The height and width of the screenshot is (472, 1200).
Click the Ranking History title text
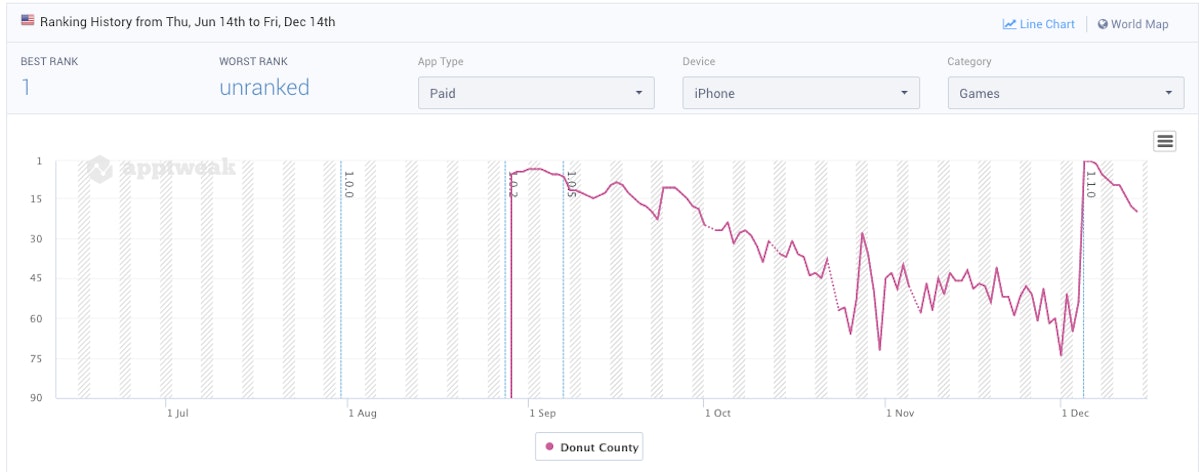187,21
